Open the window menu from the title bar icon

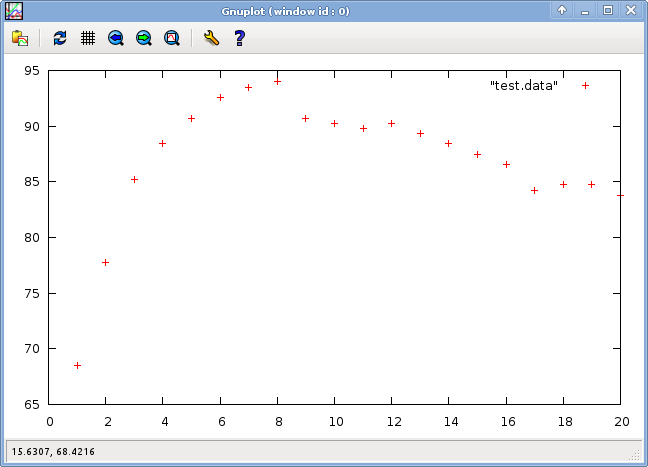pos(14,10)
